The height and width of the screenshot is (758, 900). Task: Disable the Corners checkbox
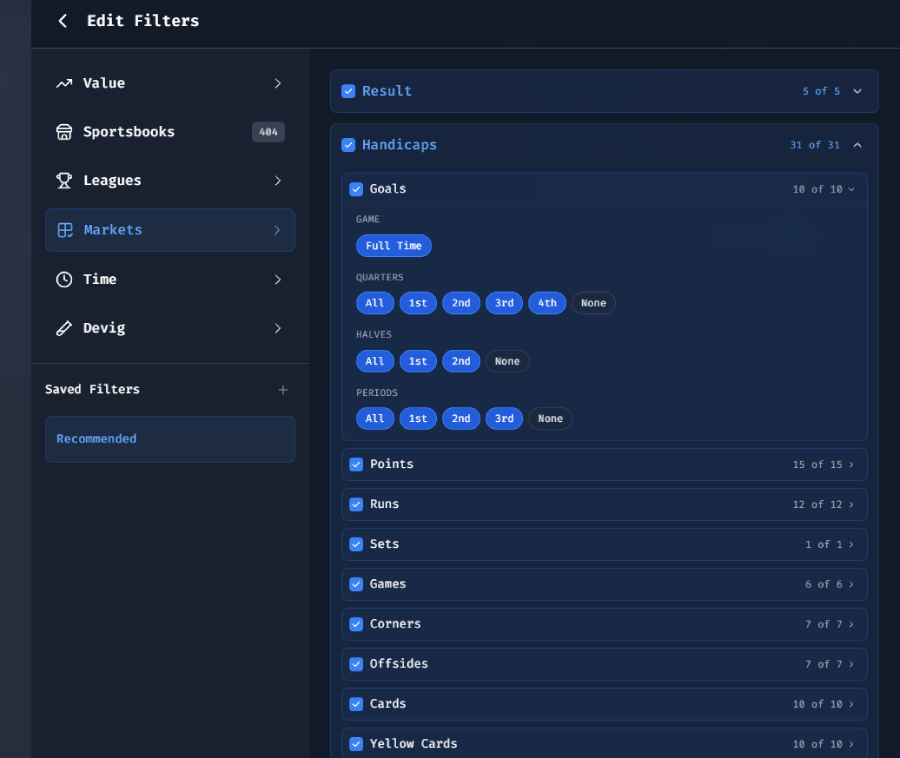[x=356, y=624]
